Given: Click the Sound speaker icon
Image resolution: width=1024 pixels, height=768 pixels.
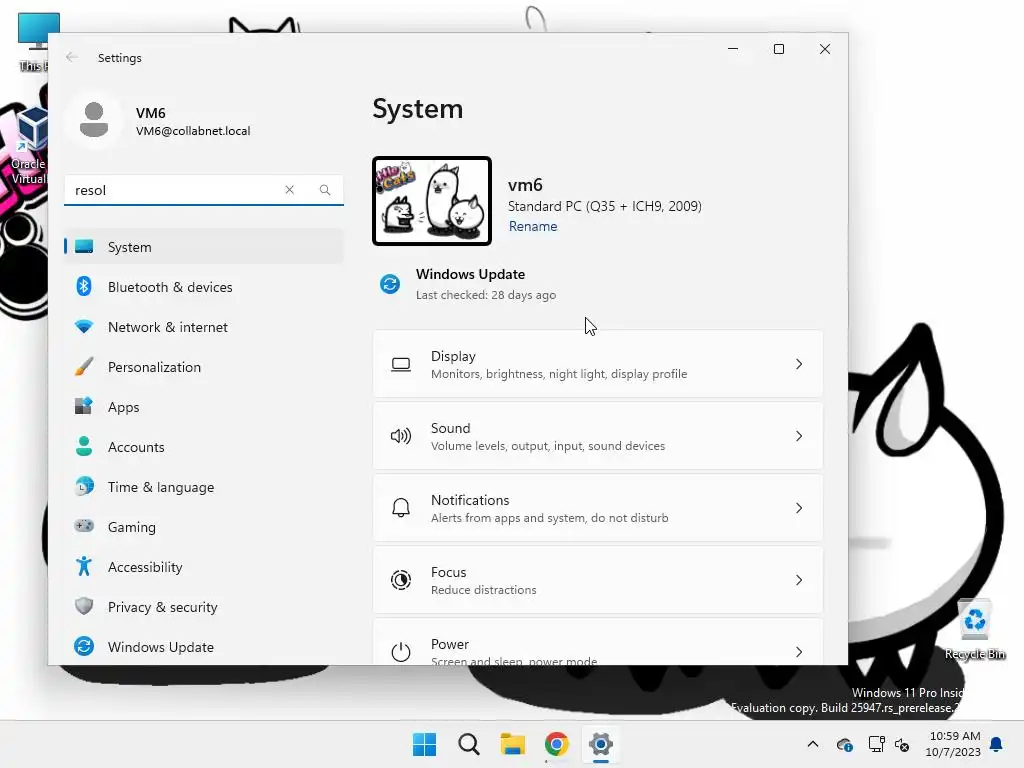Looking at the screenshot, I should click(x=401, y=436).
